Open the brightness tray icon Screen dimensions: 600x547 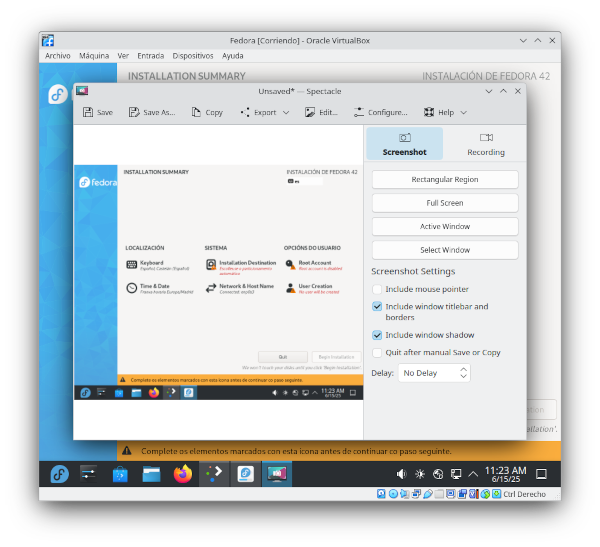pyautogui.click(x=420, y=475)
